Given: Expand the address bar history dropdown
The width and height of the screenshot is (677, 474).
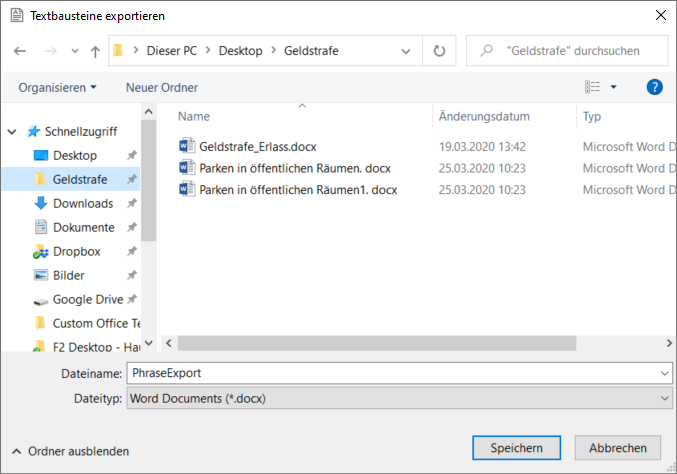Looking at the screenshot, I should point(405,51).
